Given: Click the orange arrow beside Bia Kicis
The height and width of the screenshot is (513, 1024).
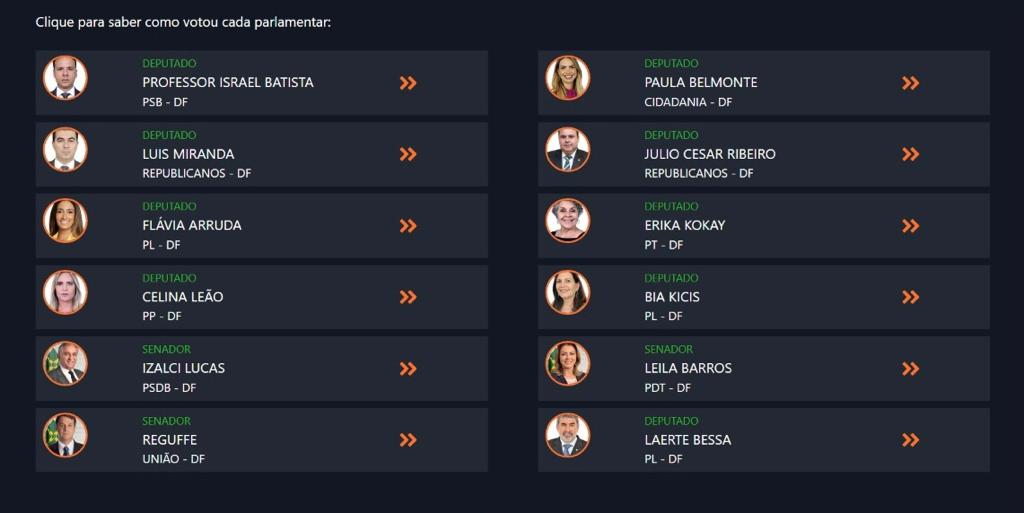Looking at the screenshot, I should [x=910, y=297].
